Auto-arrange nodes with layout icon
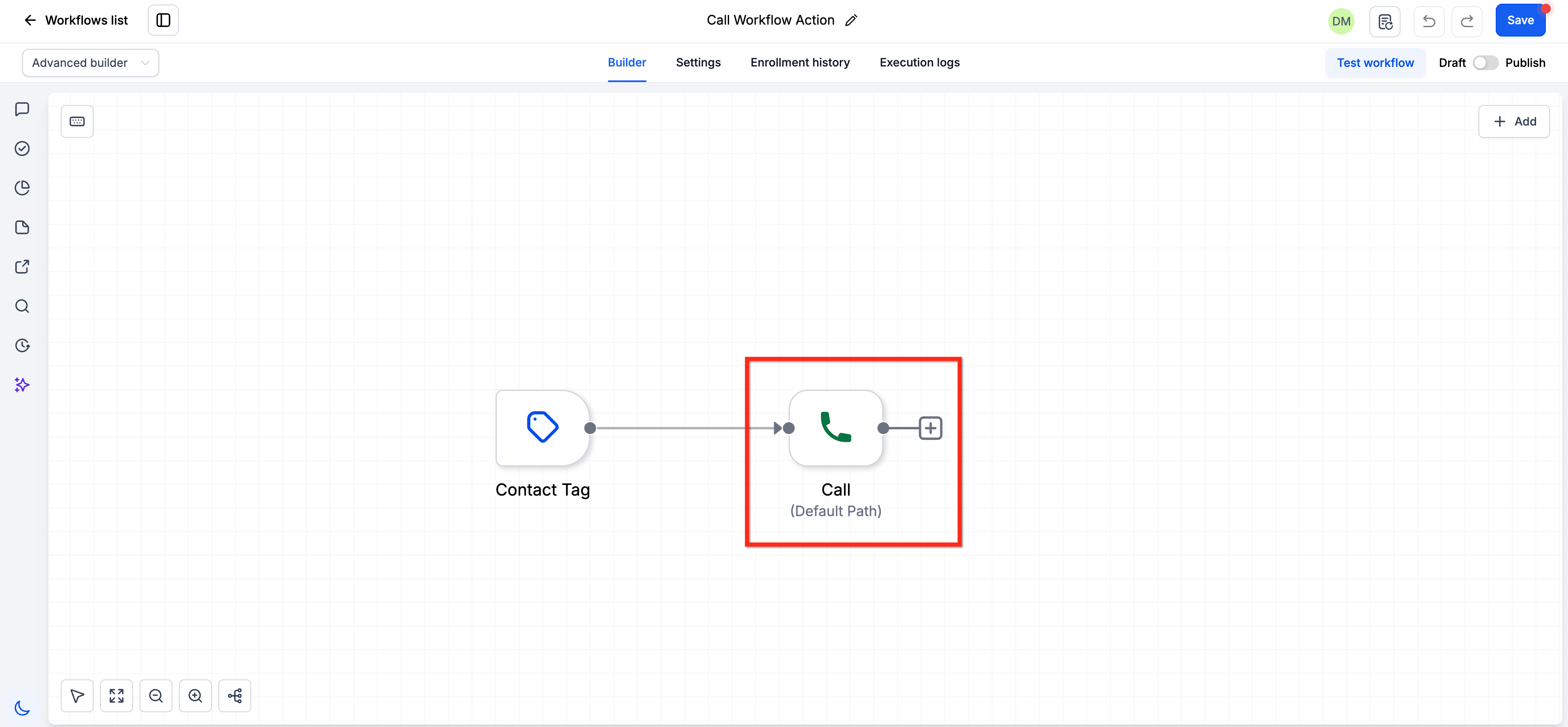This screenshot has height=727, width=1568. [x=235, y=695]
